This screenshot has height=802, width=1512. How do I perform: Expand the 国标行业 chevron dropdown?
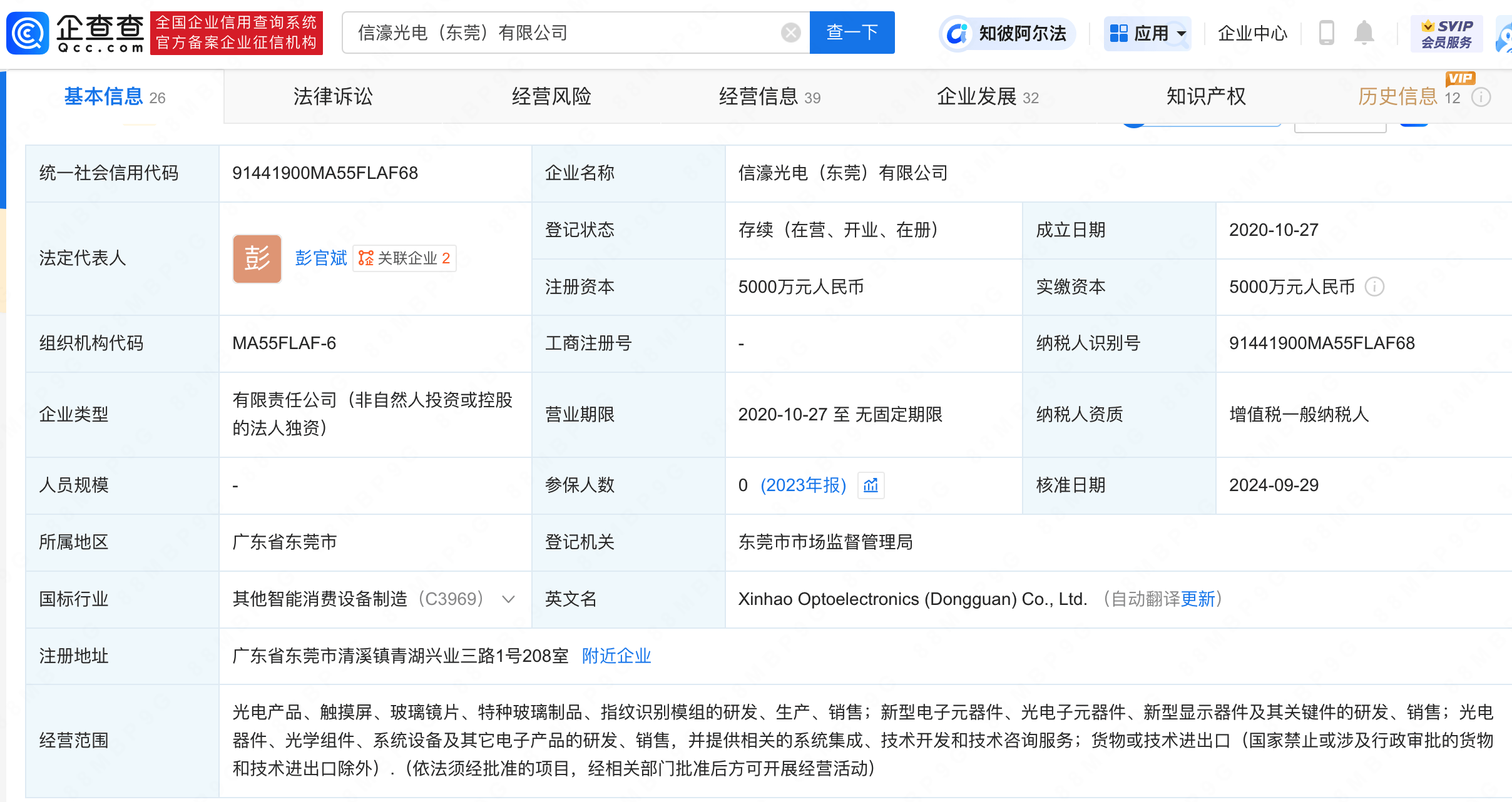508,599
